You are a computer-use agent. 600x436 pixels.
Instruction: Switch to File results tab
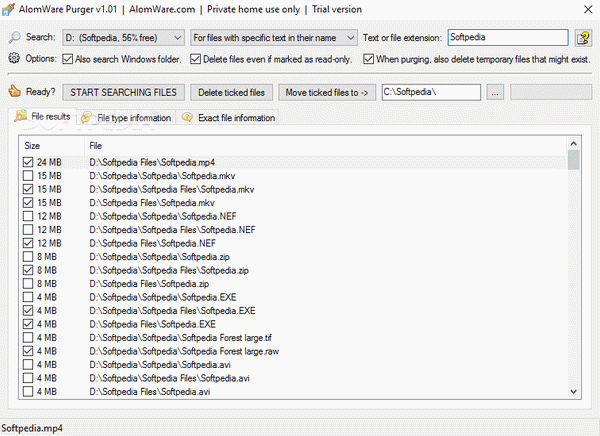coord(44,116)
